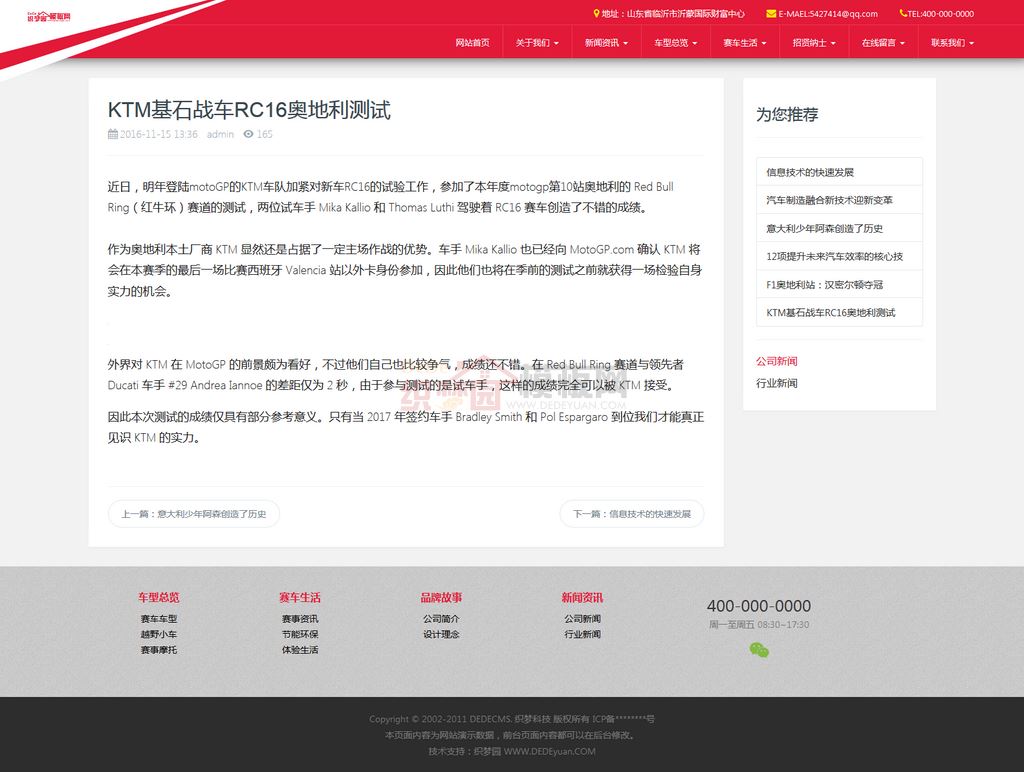This screenshot has height=772, width=1024.
Task: Open recommended article F1奥地利站：汉密尔顿夺冠
Action: click(839, 284)
